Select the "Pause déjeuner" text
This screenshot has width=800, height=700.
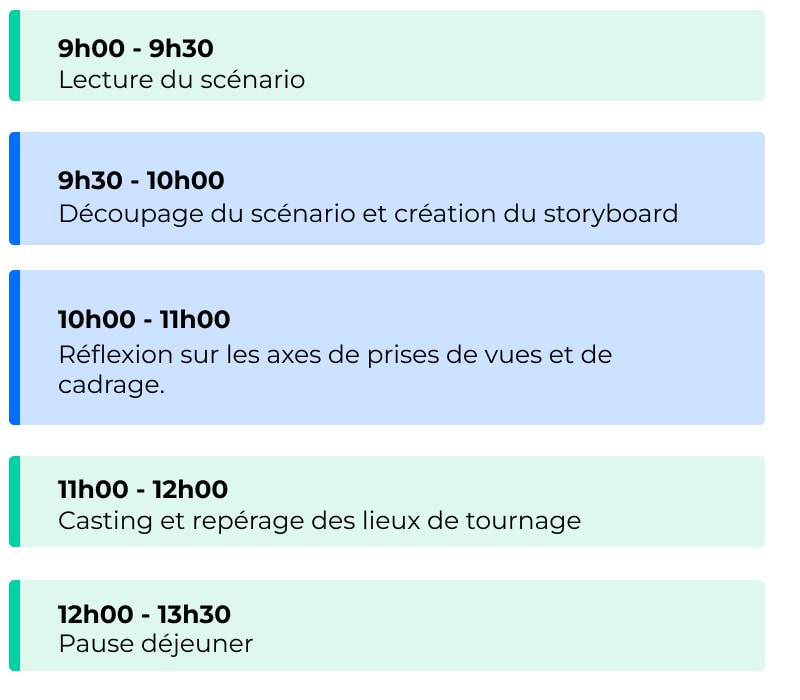coord(155,644)
